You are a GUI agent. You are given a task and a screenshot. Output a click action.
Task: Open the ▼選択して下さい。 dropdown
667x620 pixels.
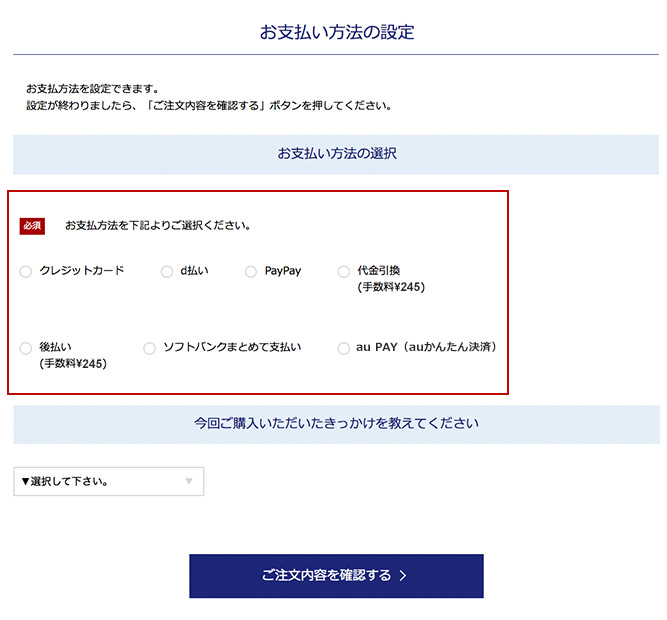pos(108,481)
